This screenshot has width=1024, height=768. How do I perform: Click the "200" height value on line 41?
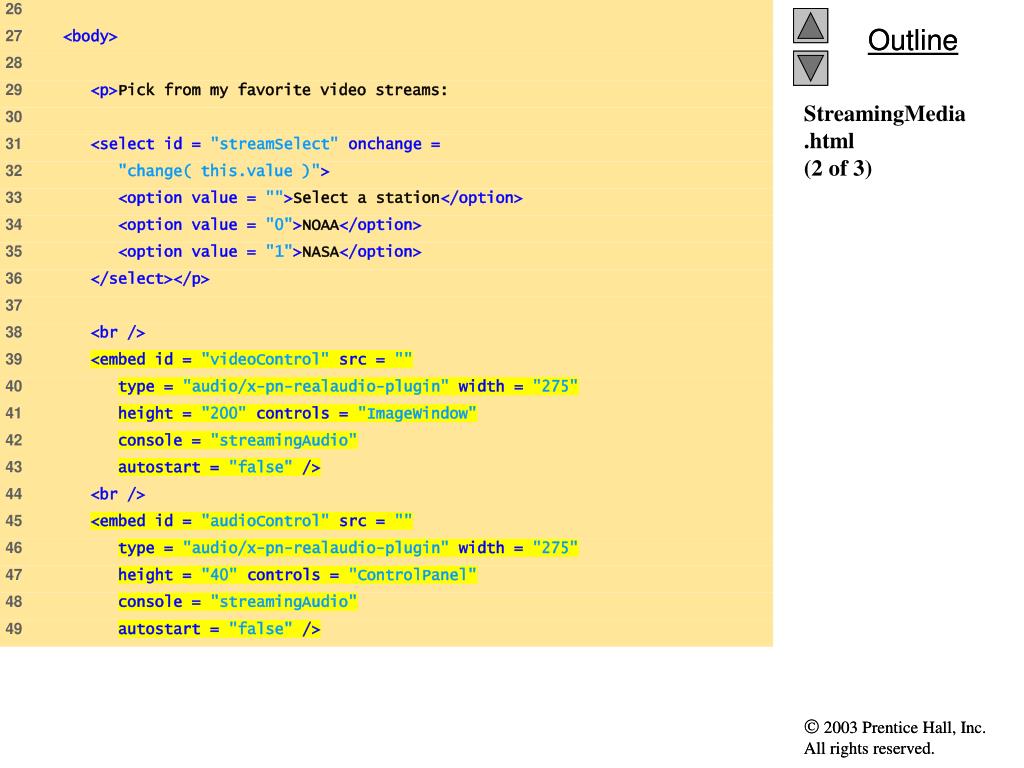(x=223, y=413)
